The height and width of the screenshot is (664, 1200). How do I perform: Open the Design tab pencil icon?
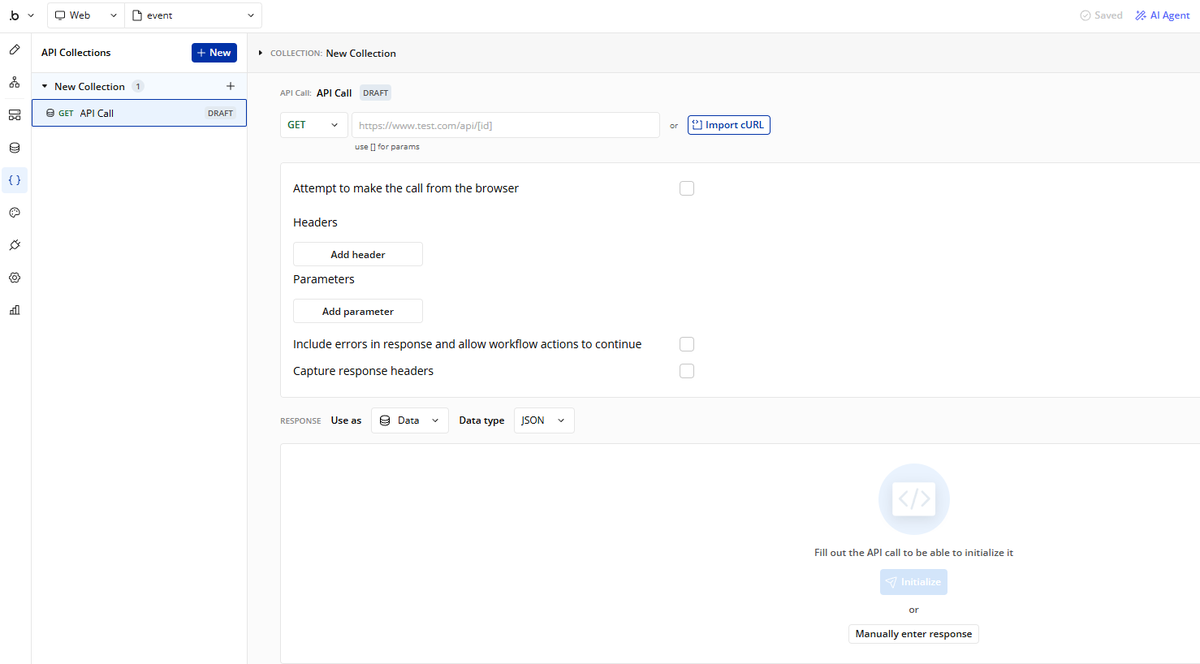coord(15,49)
